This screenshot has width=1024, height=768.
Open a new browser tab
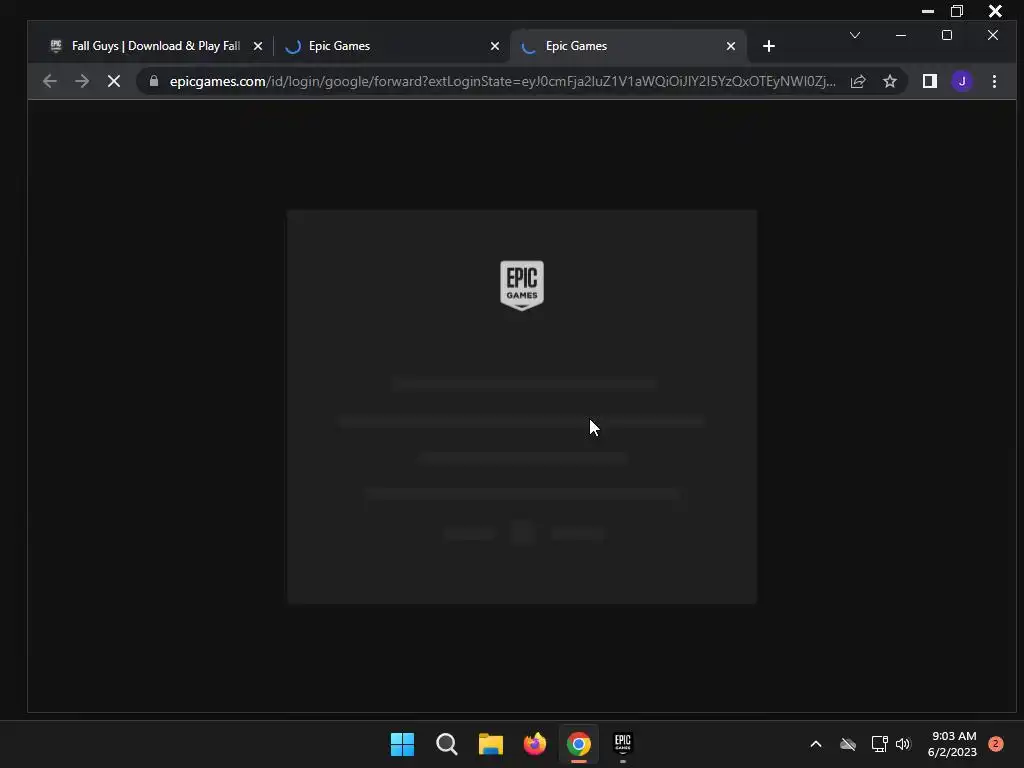click(769, 46)
